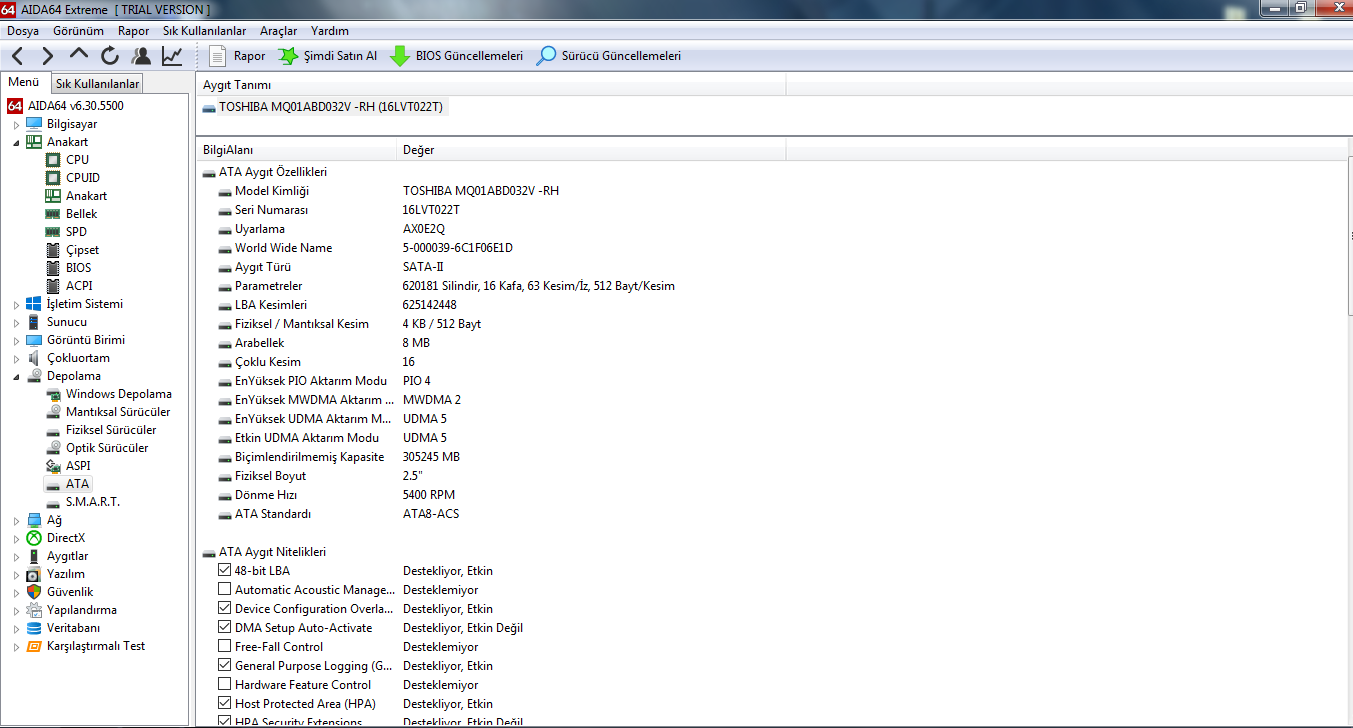Go forward with the right arrow toolbar icon
This screenshot has height=728, width=1353.
click(47, 56)
